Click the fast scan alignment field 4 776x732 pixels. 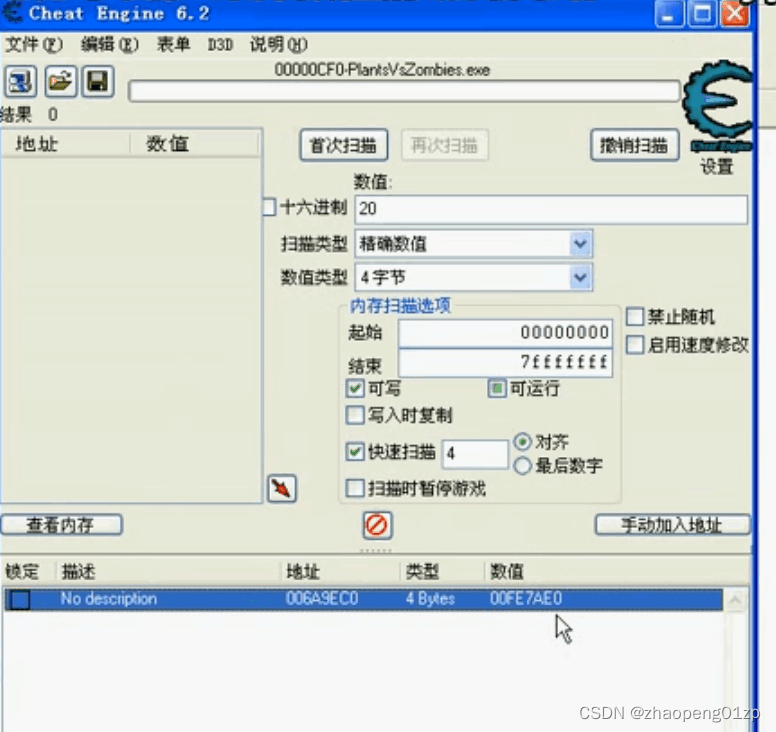[x=475, y=453]
